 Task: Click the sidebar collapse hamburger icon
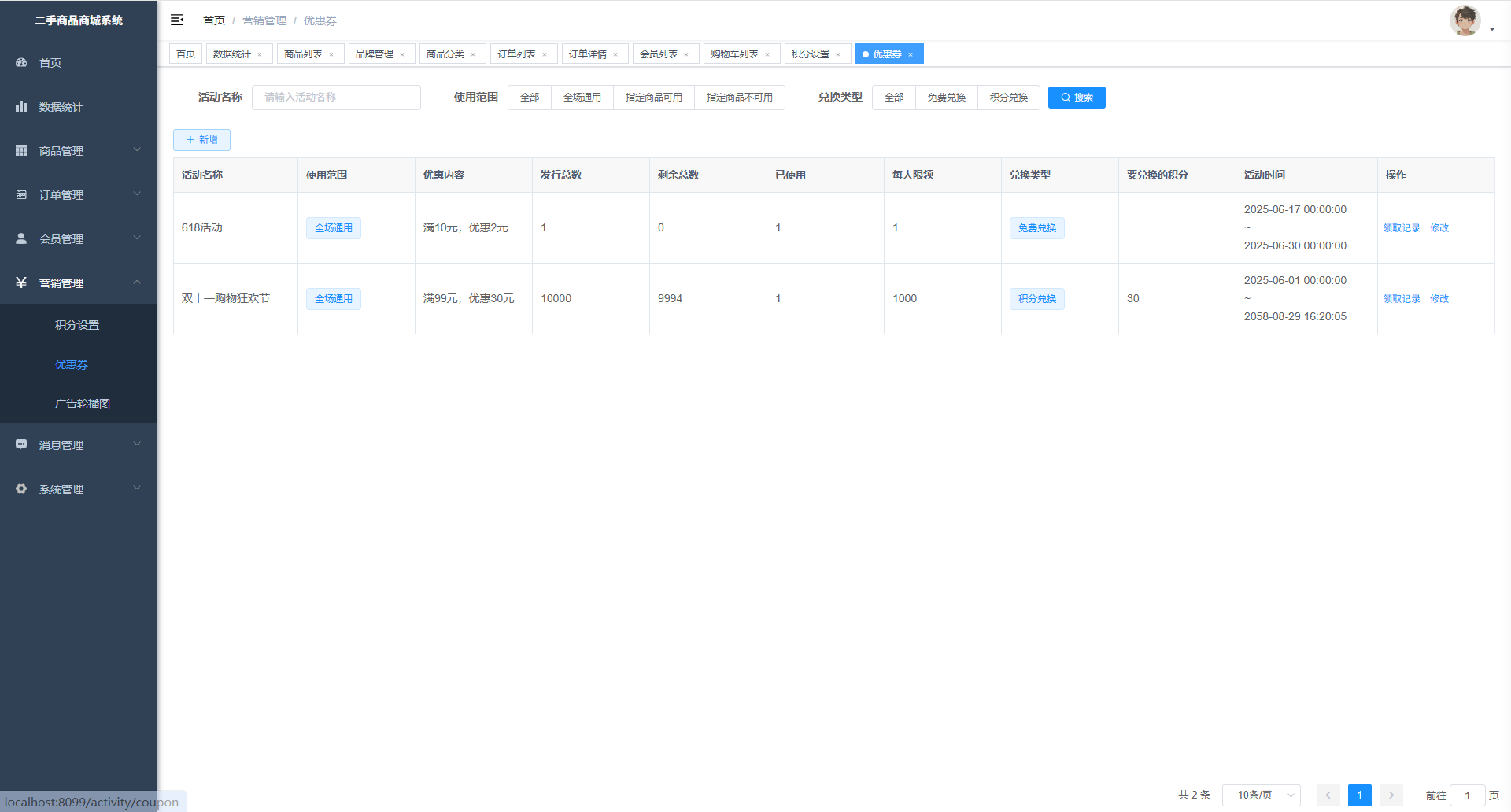click(x=177, y=20)
